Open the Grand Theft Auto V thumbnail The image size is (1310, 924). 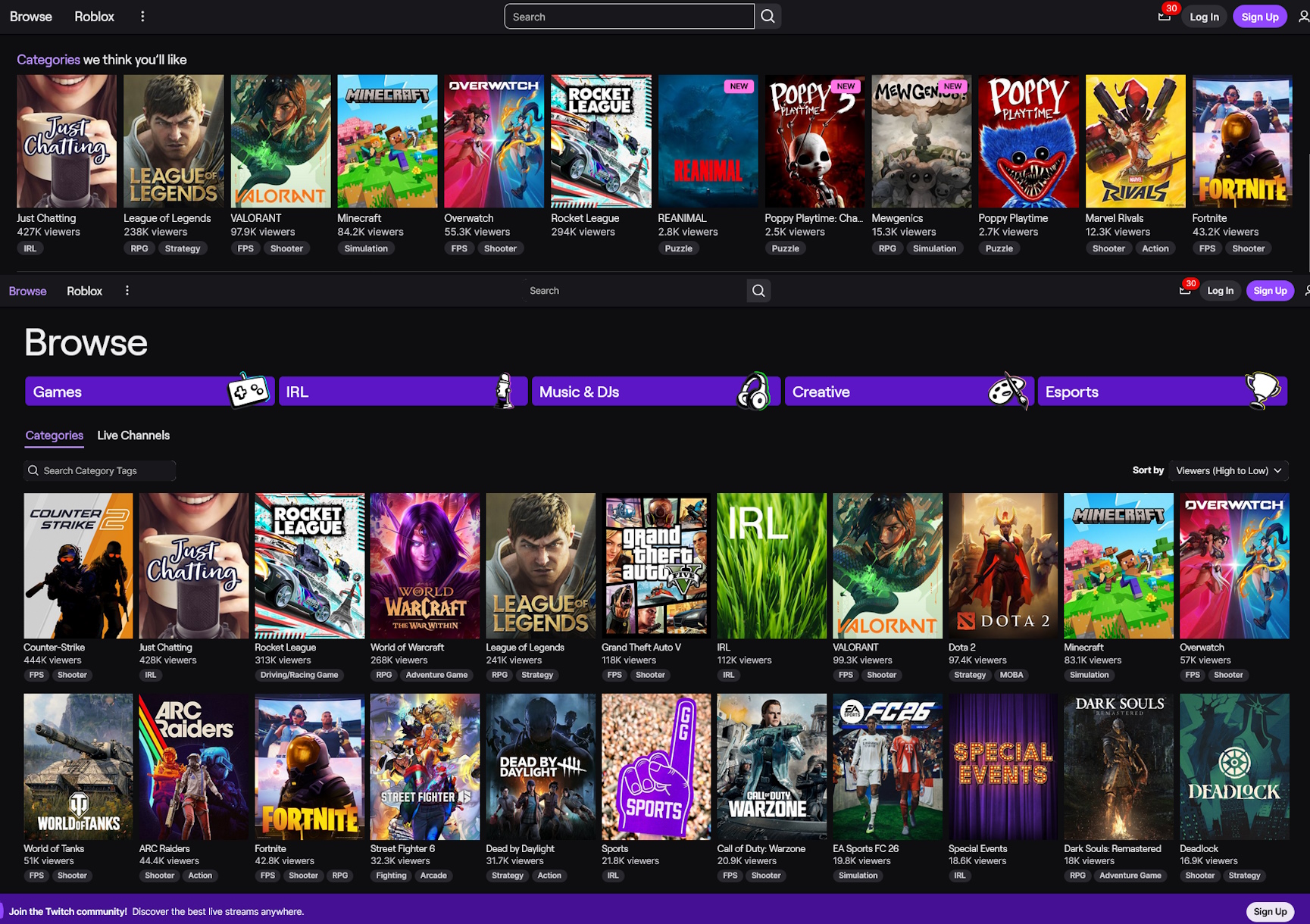(x=656, y=566)
